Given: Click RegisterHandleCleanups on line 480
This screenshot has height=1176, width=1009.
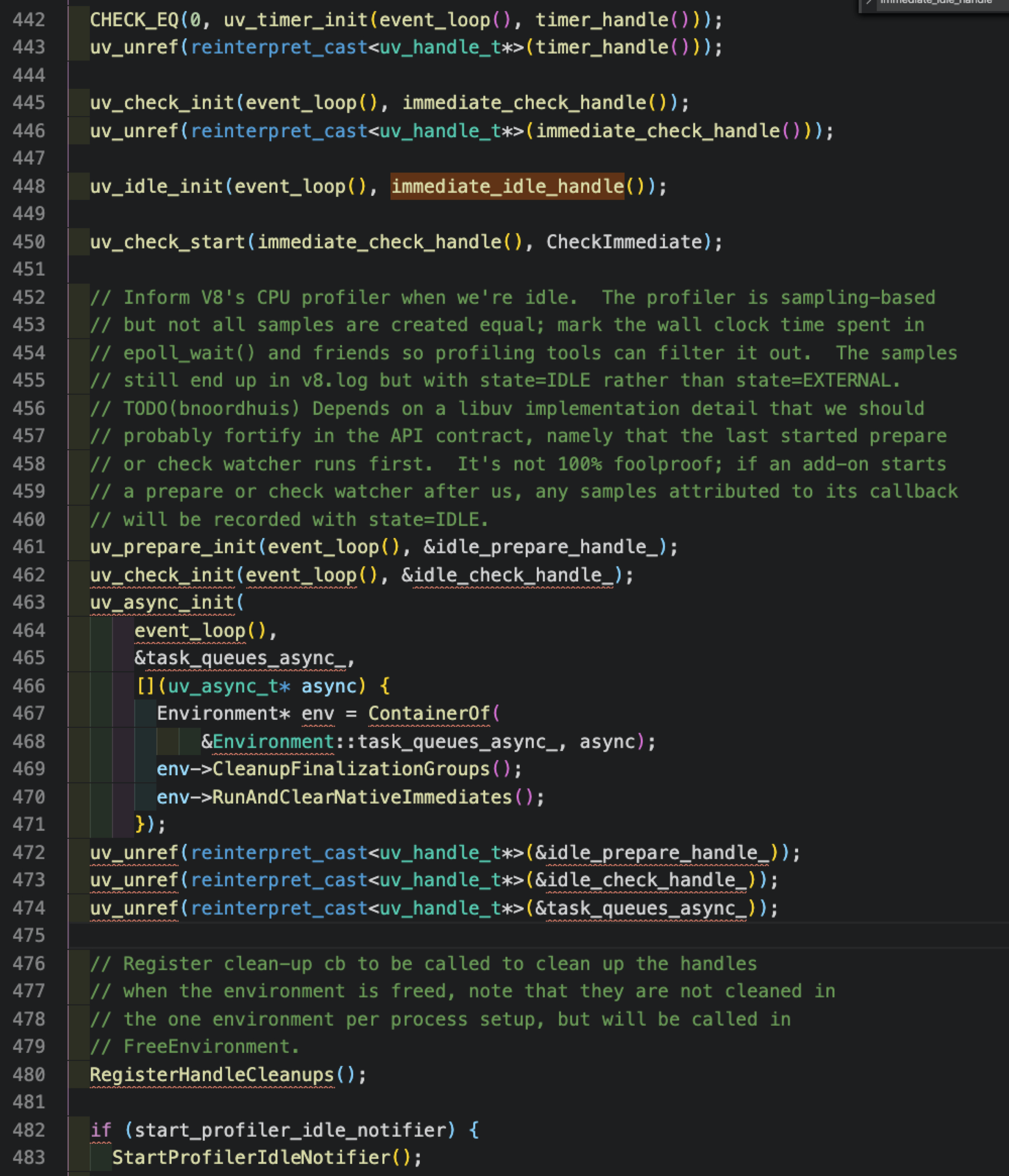Looking at the screenshot, I should click(212, 1075).
